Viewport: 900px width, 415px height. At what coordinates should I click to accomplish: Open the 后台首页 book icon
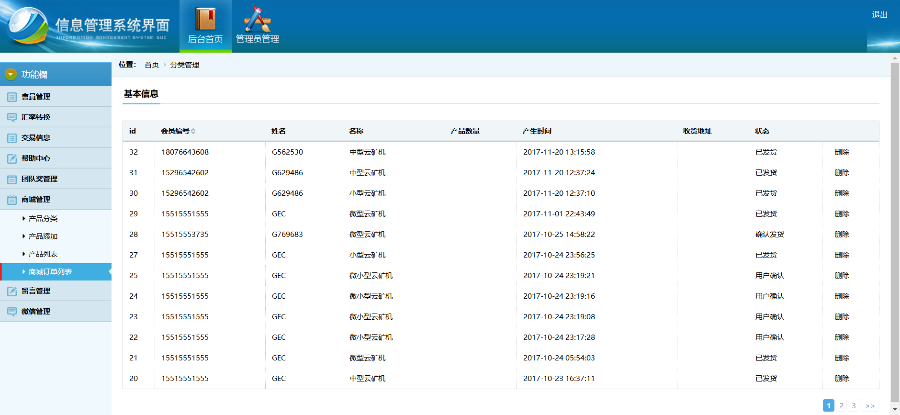click(205, 20)
